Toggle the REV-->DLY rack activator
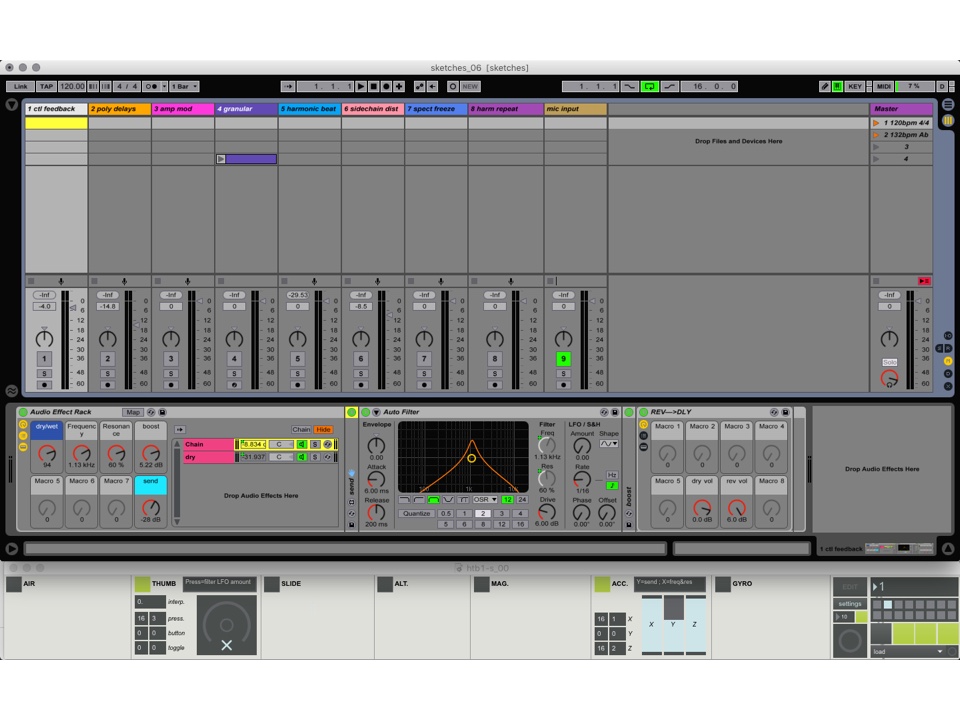960x720 pixels. click(643, 412)
